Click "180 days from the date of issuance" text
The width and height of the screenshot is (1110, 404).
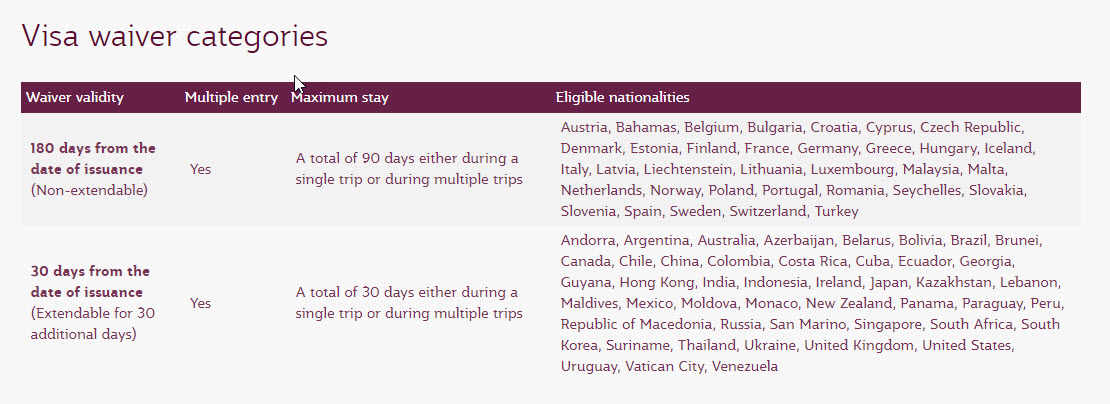[x=93, y=159]
